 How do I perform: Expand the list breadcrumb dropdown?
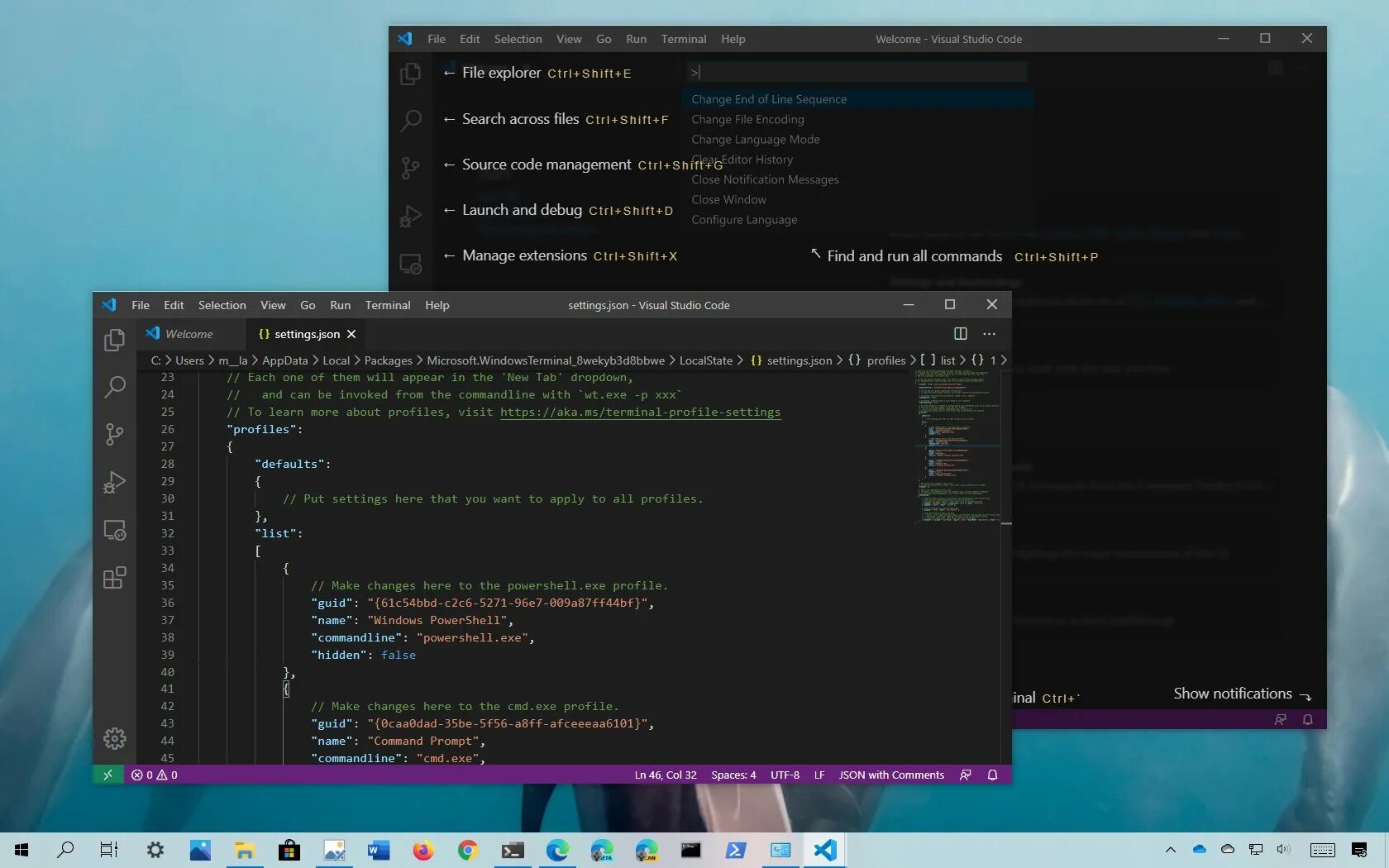(946, 360)
